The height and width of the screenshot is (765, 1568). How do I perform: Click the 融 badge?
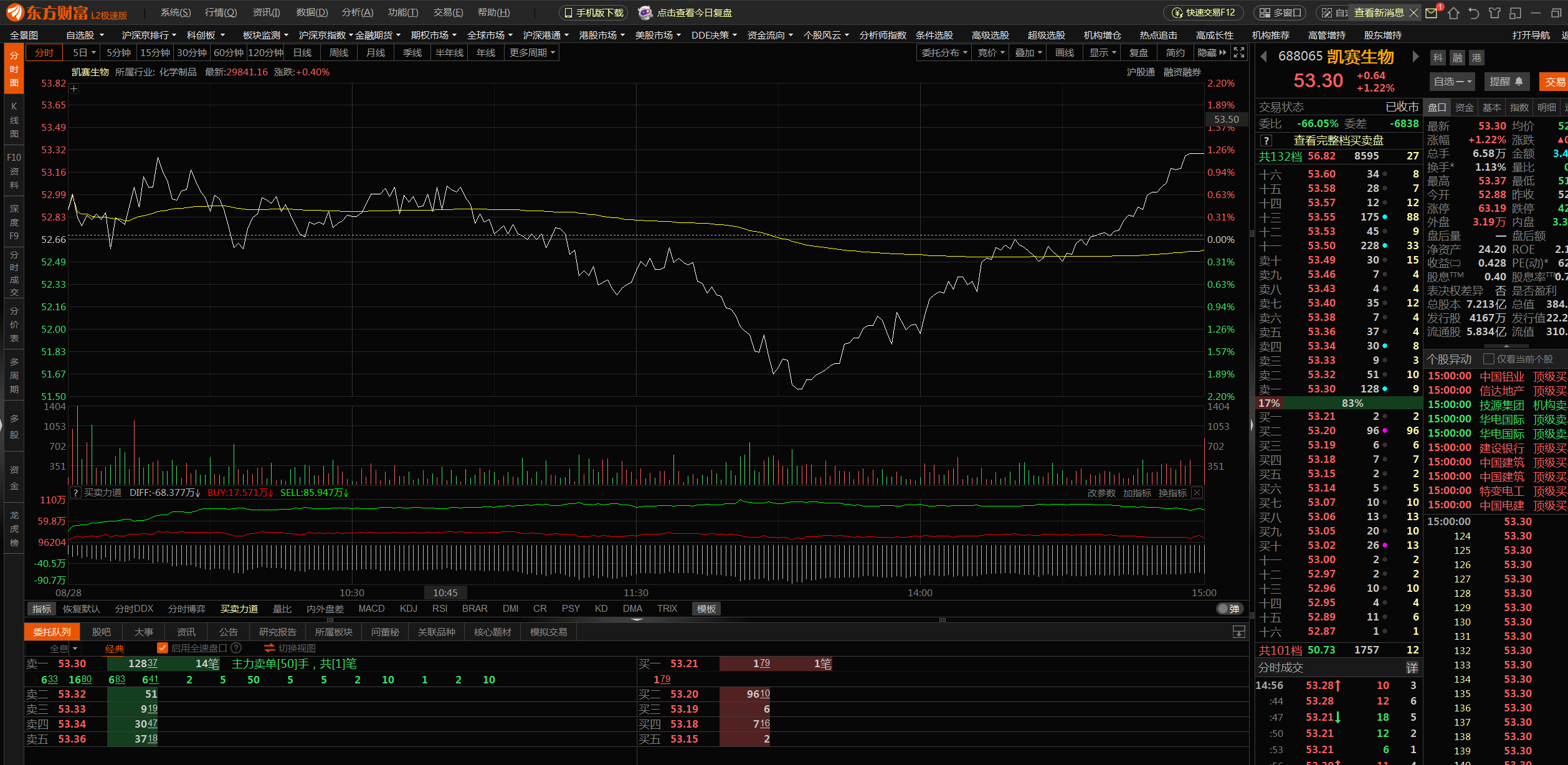pyautogui.click(x=1457, y=58)
